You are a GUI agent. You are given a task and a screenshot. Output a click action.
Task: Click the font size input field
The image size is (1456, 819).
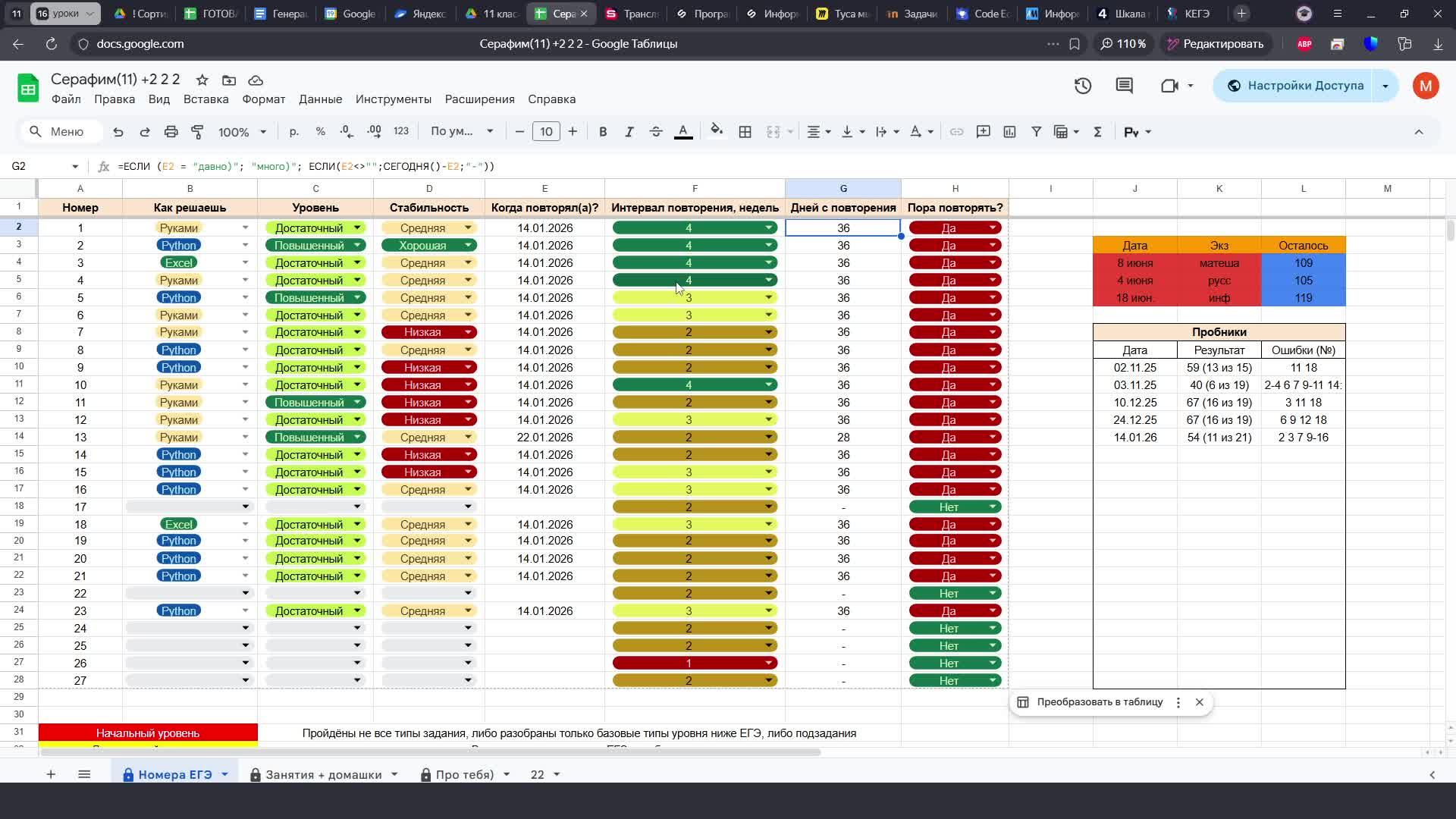click(x=546, y=132)
